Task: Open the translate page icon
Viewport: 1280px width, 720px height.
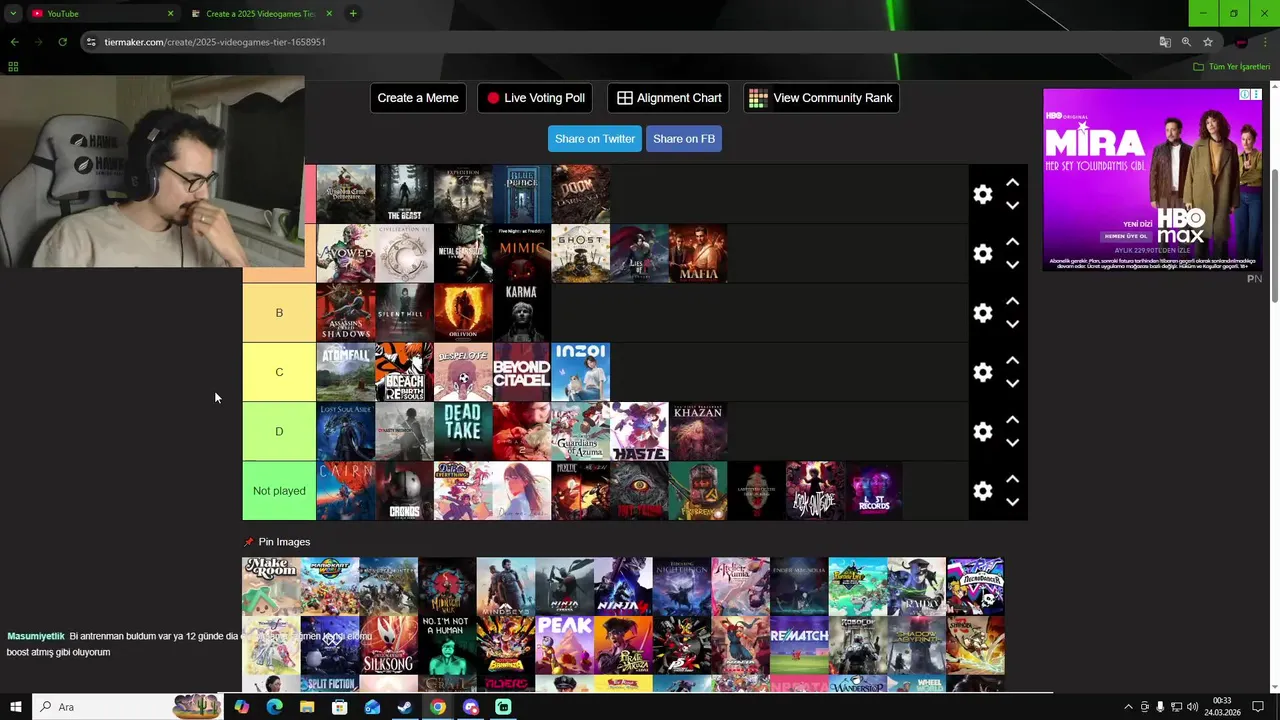Action: click(1165, 42)
